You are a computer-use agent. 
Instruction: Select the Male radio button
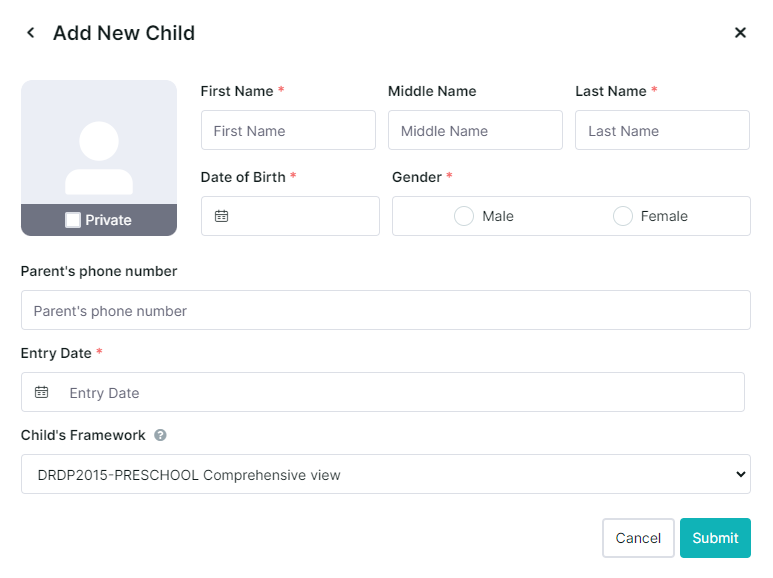[x=463, y=216]
